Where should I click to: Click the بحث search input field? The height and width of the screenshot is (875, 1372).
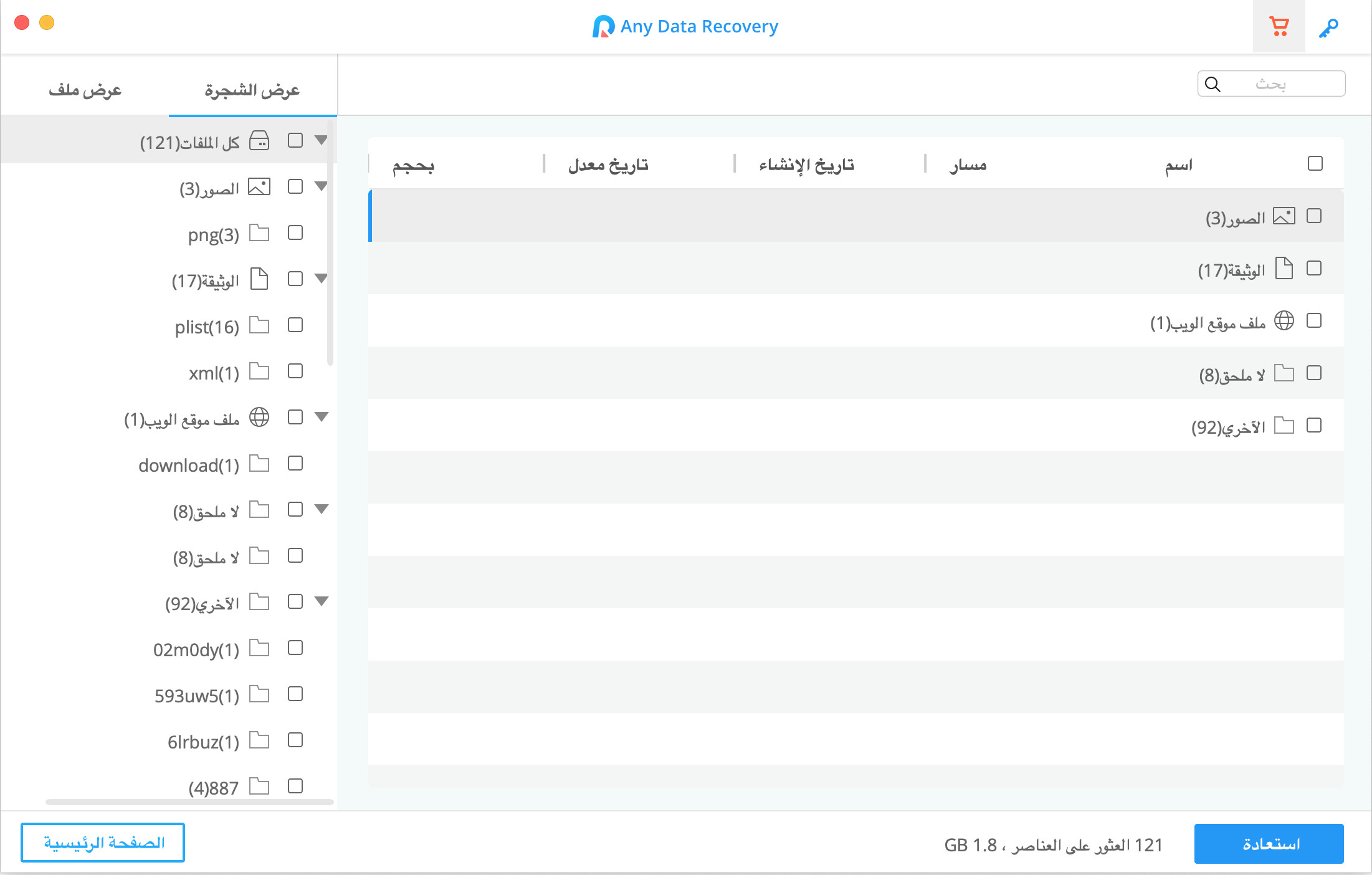click(x=1271, y=84)
